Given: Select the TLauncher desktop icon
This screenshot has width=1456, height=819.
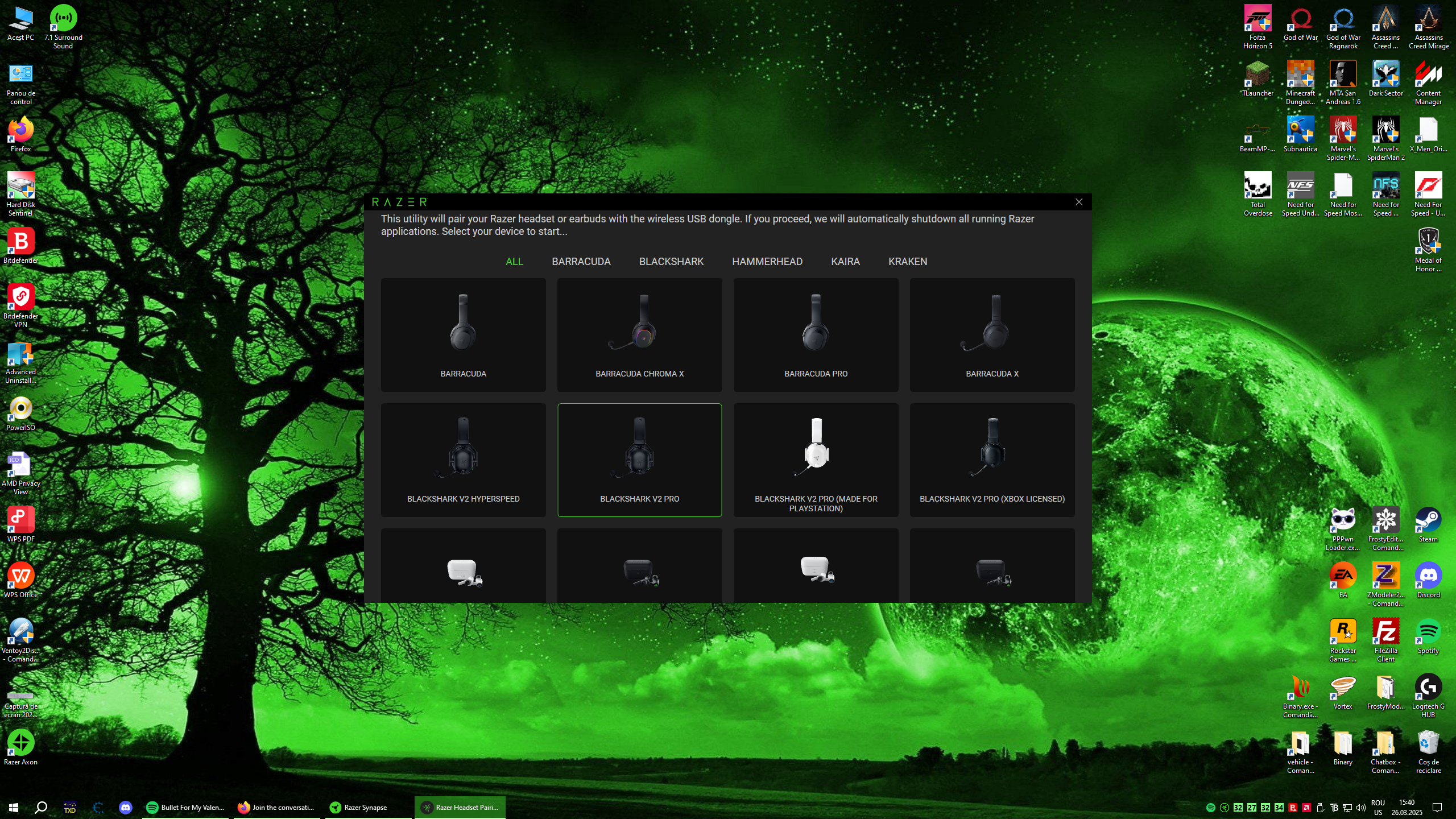Looking at the screenshot, I should (x=1258, y=78).
